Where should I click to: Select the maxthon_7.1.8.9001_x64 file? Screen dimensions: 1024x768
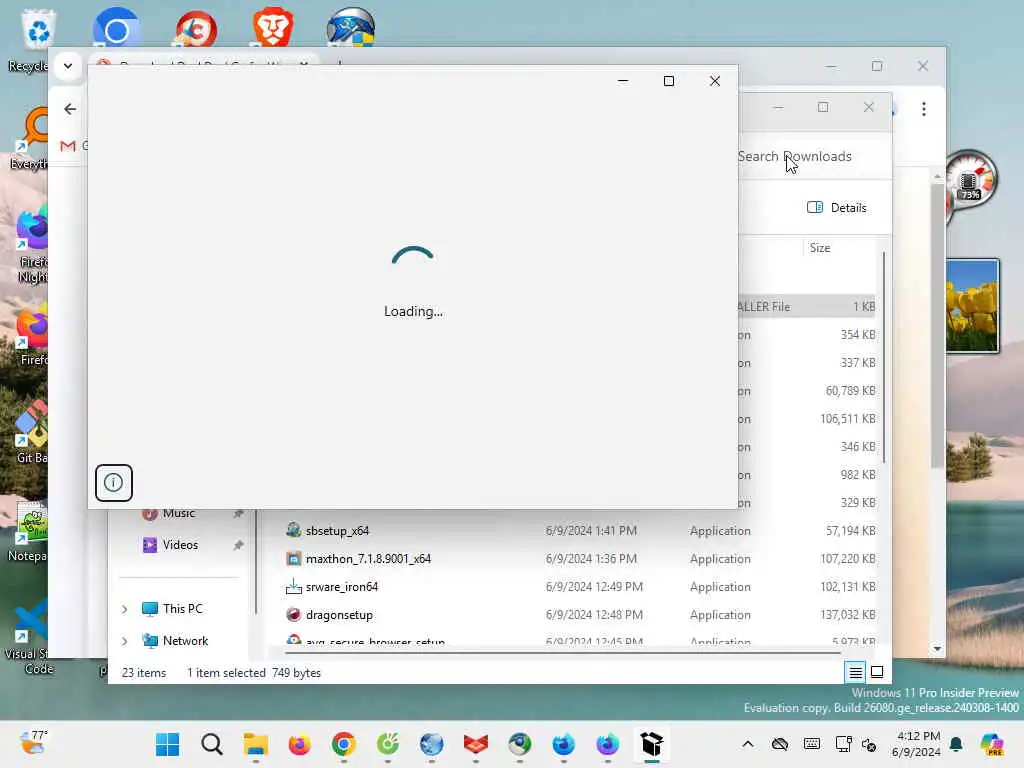point(368,559)
